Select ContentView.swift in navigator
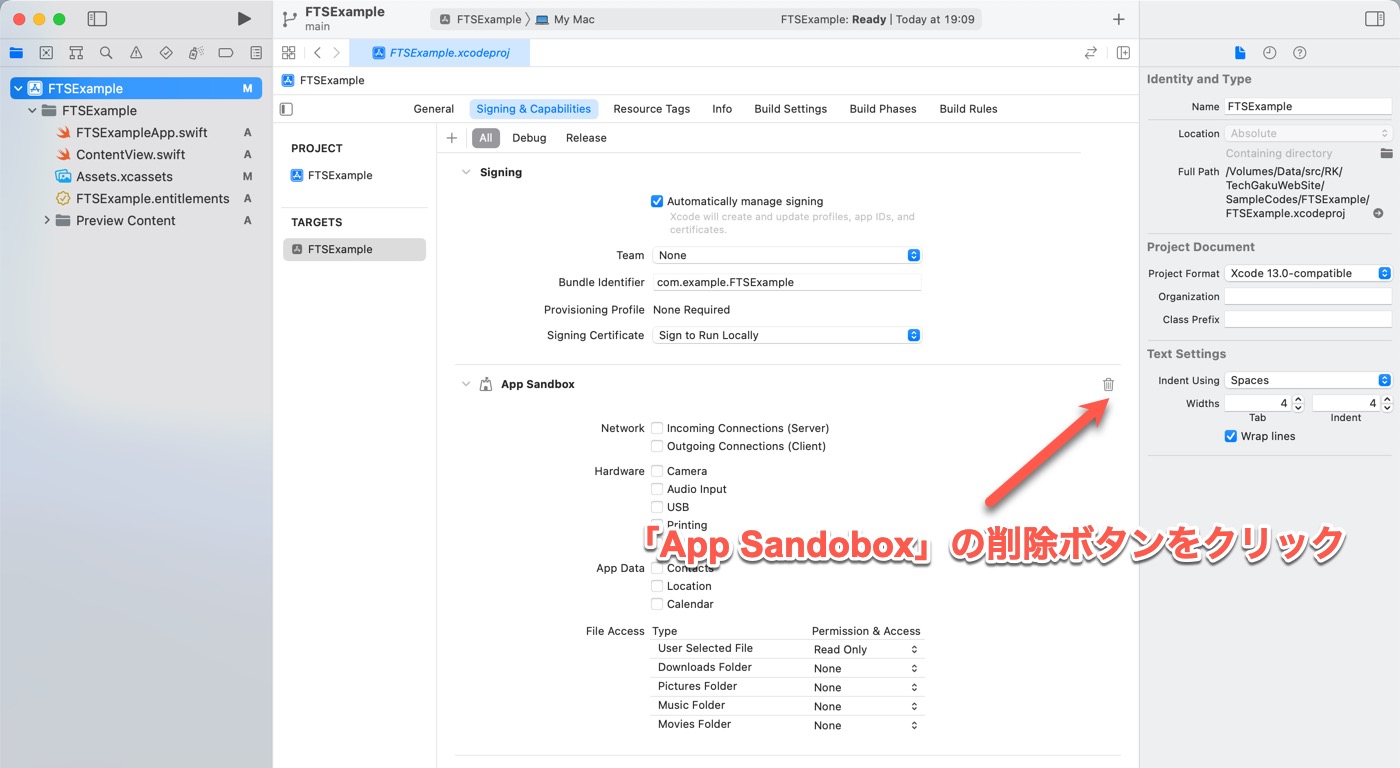 [x=130, y=154]
